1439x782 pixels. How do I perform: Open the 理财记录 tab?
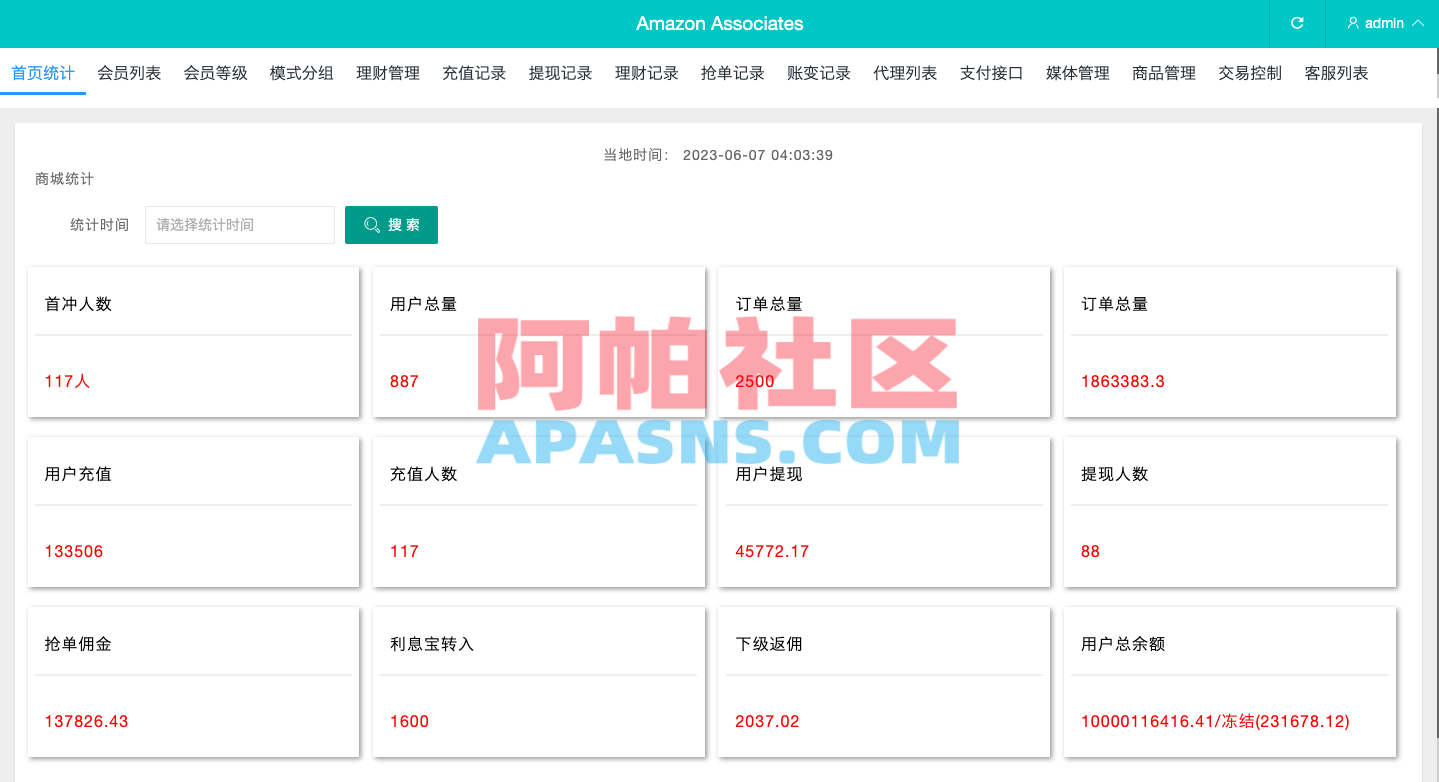647,73
